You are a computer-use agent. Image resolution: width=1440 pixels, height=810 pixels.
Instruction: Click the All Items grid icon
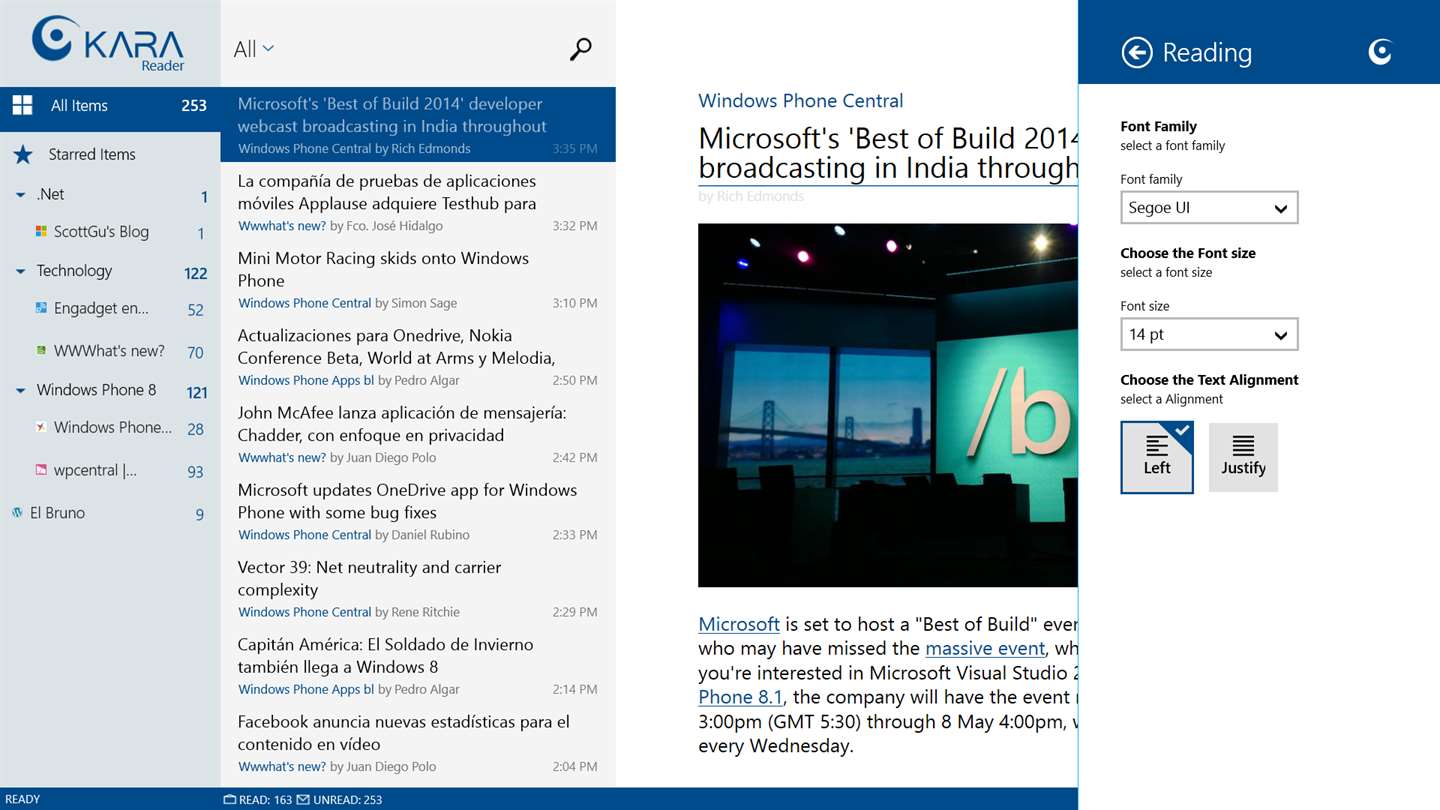[22, 105]
